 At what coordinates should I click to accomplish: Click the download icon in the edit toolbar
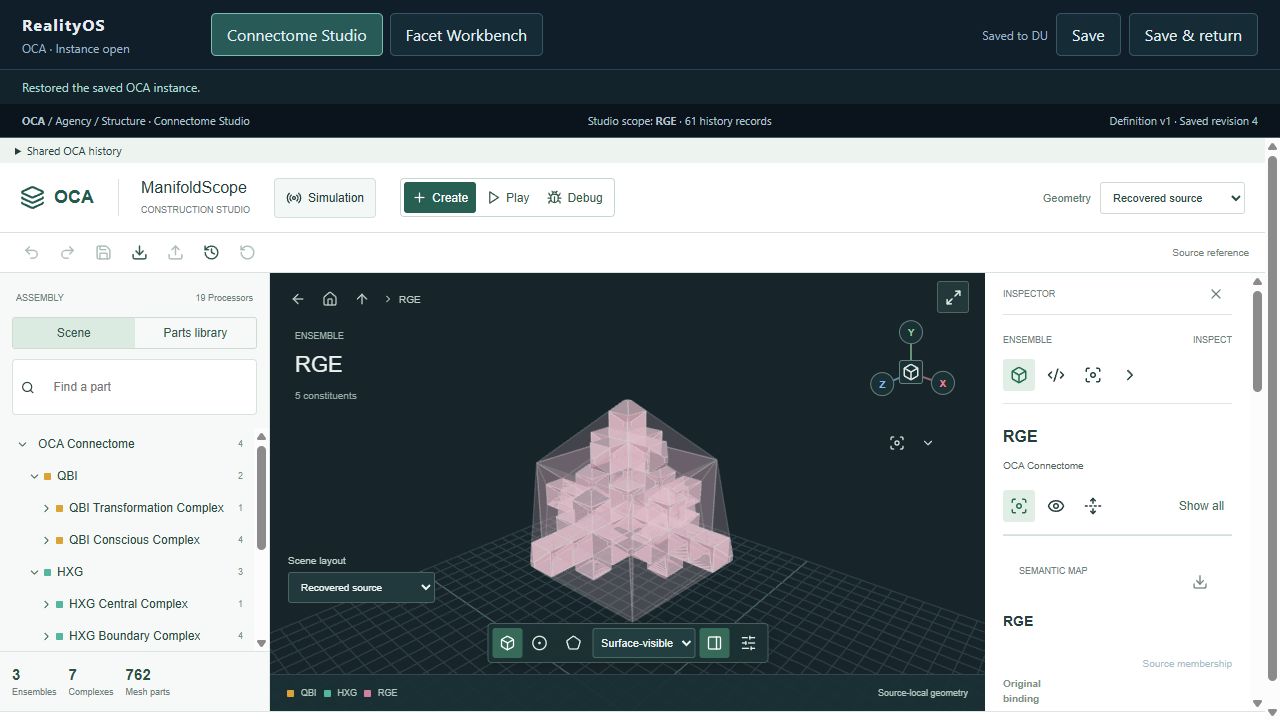click(139, 253)
